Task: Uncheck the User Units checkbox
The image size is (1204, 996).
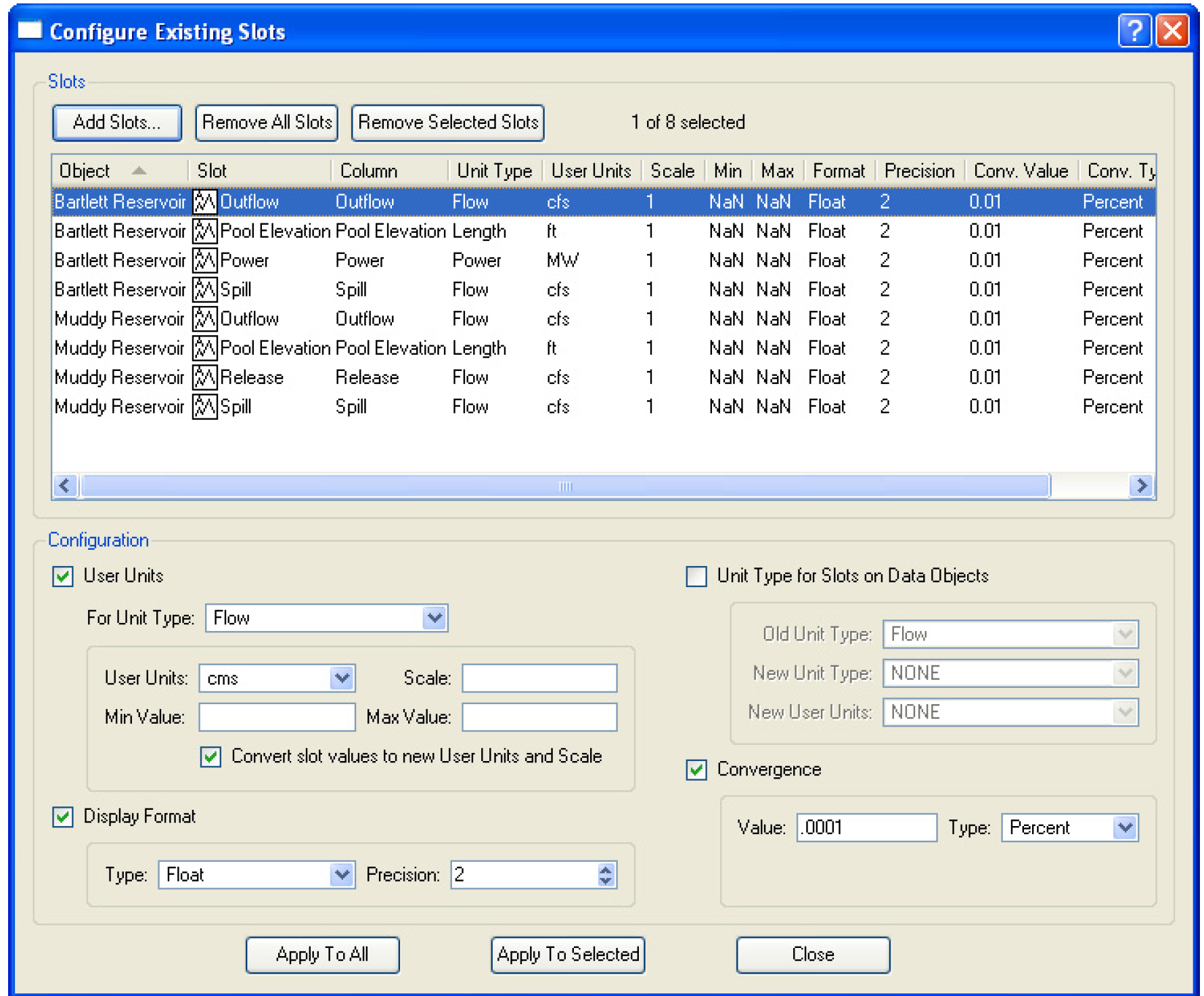Action: pos(63,577)
